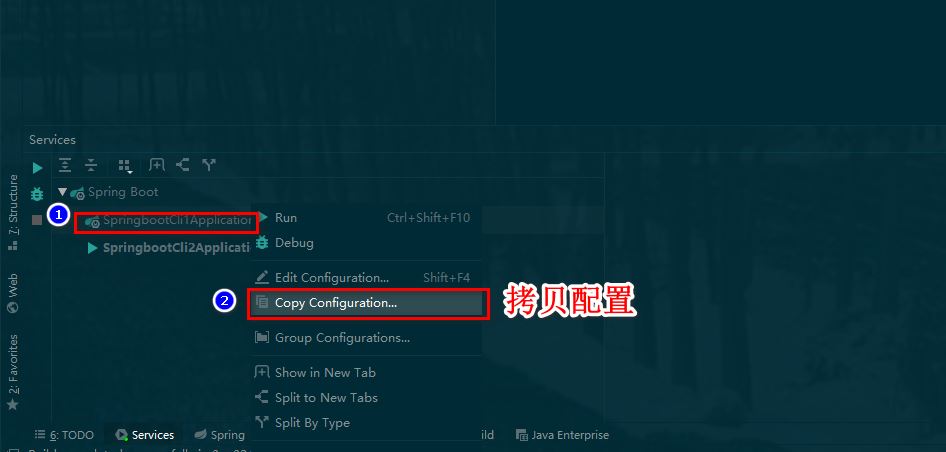Collapse the Spring Boot tree node
946x452 pixels.
point(62,193)
